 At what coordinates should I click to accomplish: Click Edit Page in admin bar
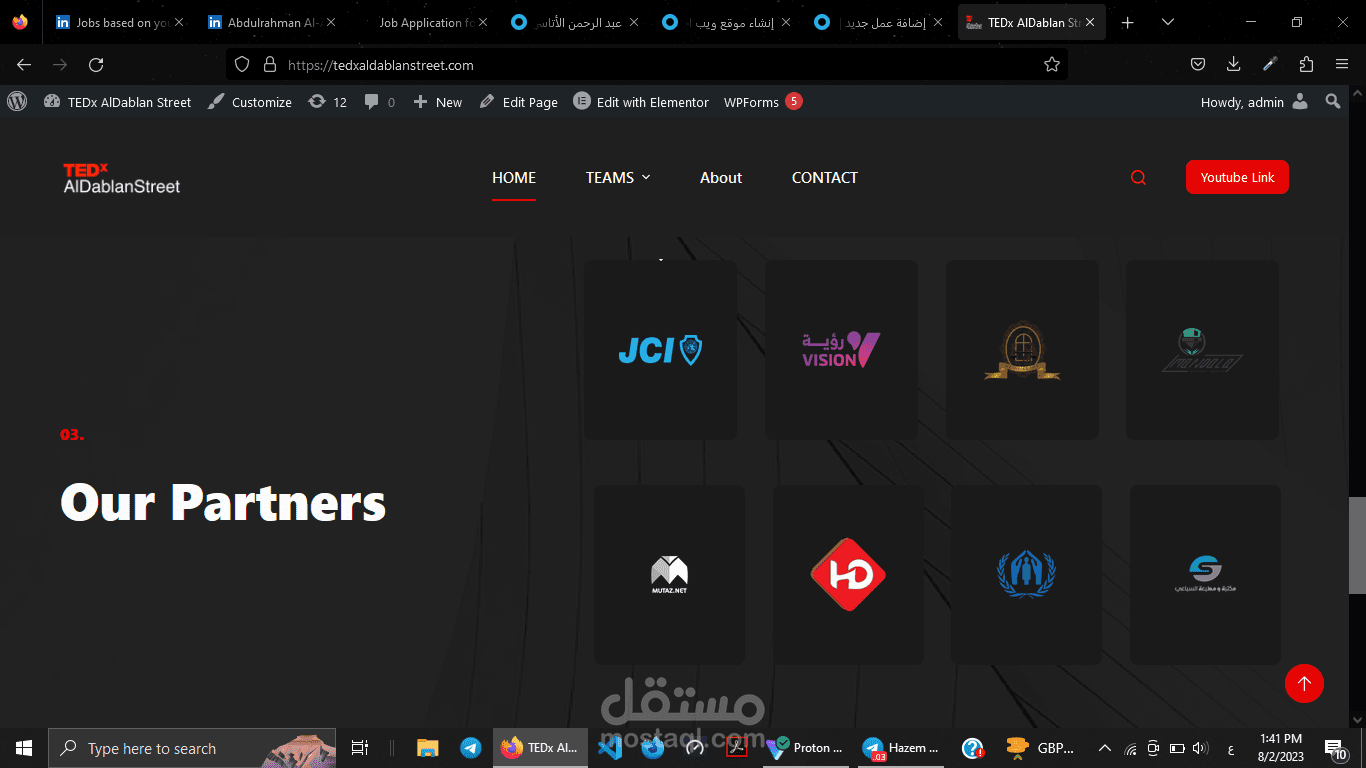(518, 102)
